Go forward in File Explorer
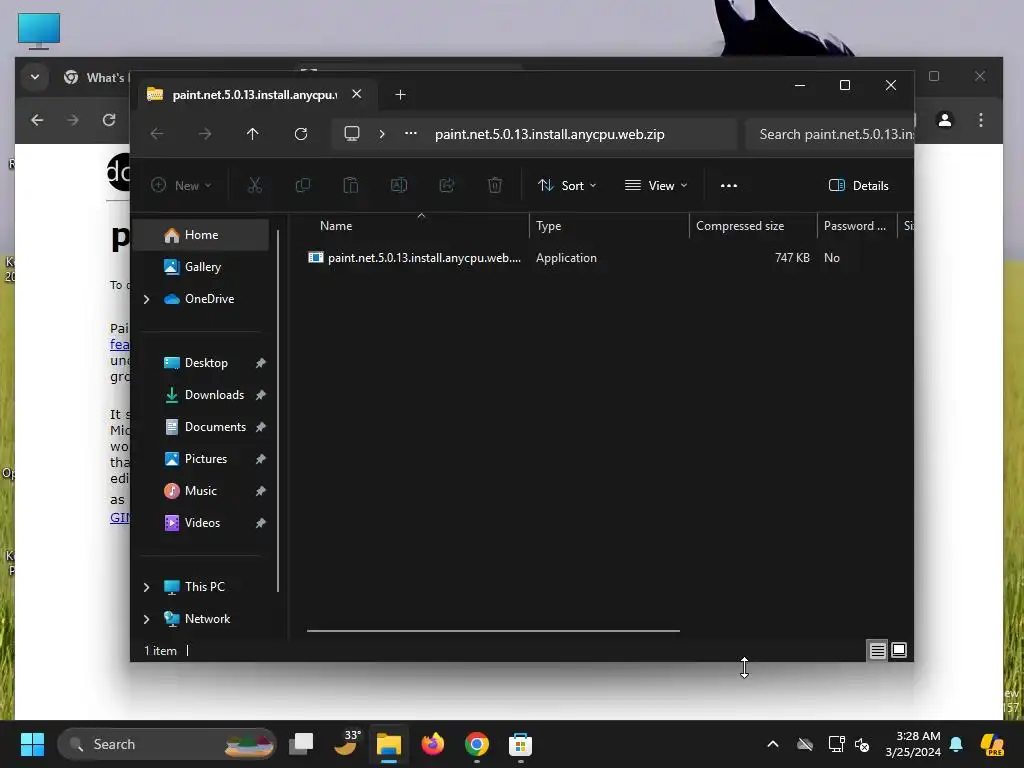The image size is (1024, 768). [205, 134]
